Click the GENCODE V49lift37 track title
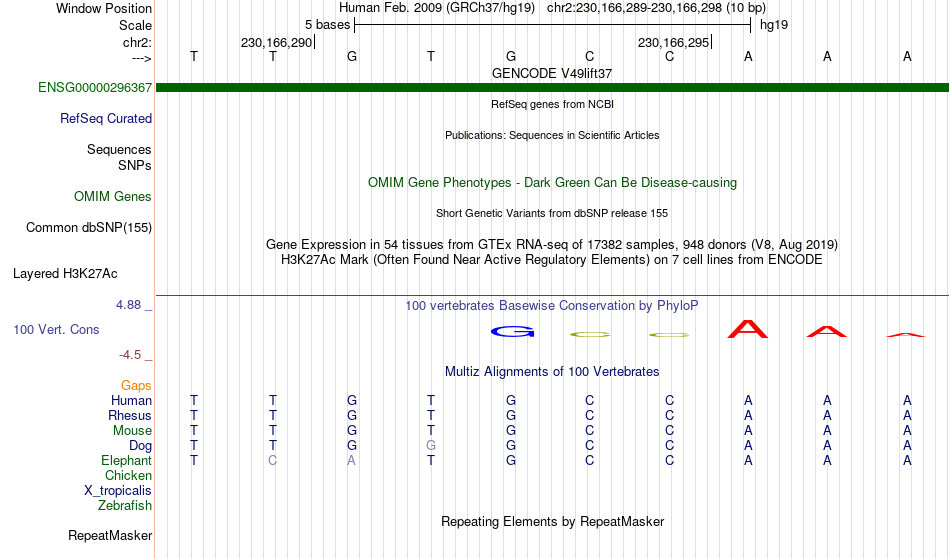950x559 pixels. tap(552, 73)
